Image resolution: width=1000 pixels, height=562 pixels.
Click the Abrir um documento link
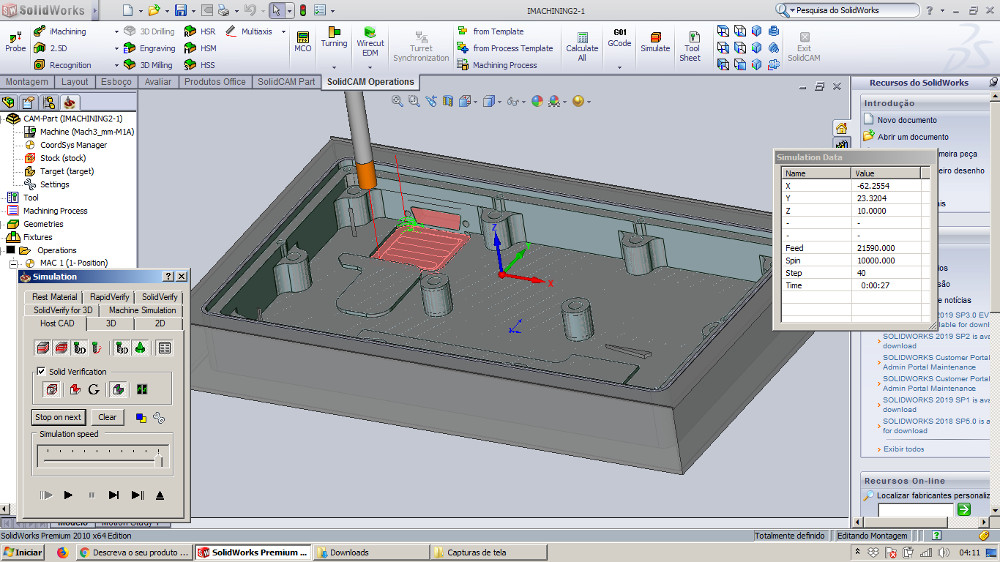tap(913, 137)
